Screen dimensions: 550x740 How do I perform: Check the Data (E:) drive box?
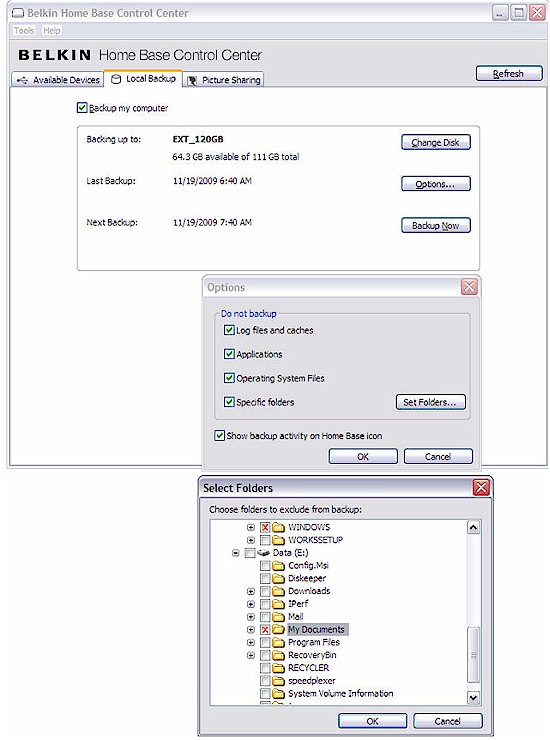pyautogui.click(x=250, y=553)
